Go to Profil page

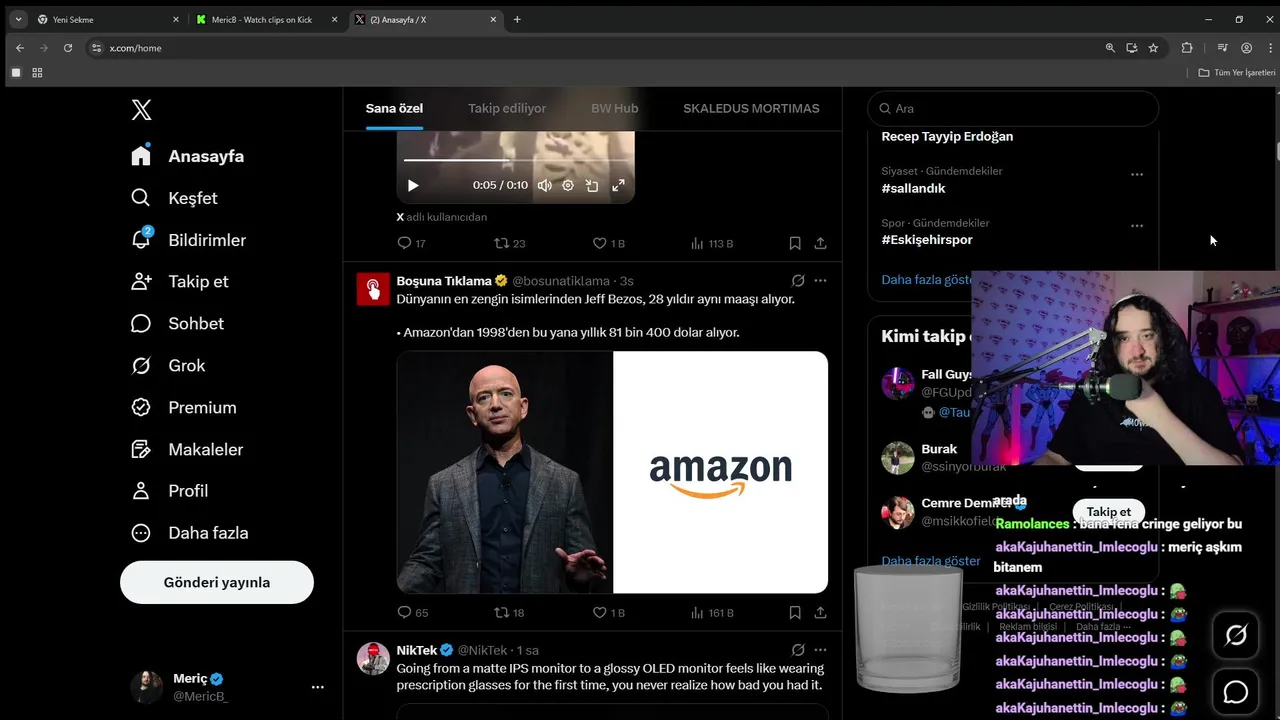pos(170,491)
